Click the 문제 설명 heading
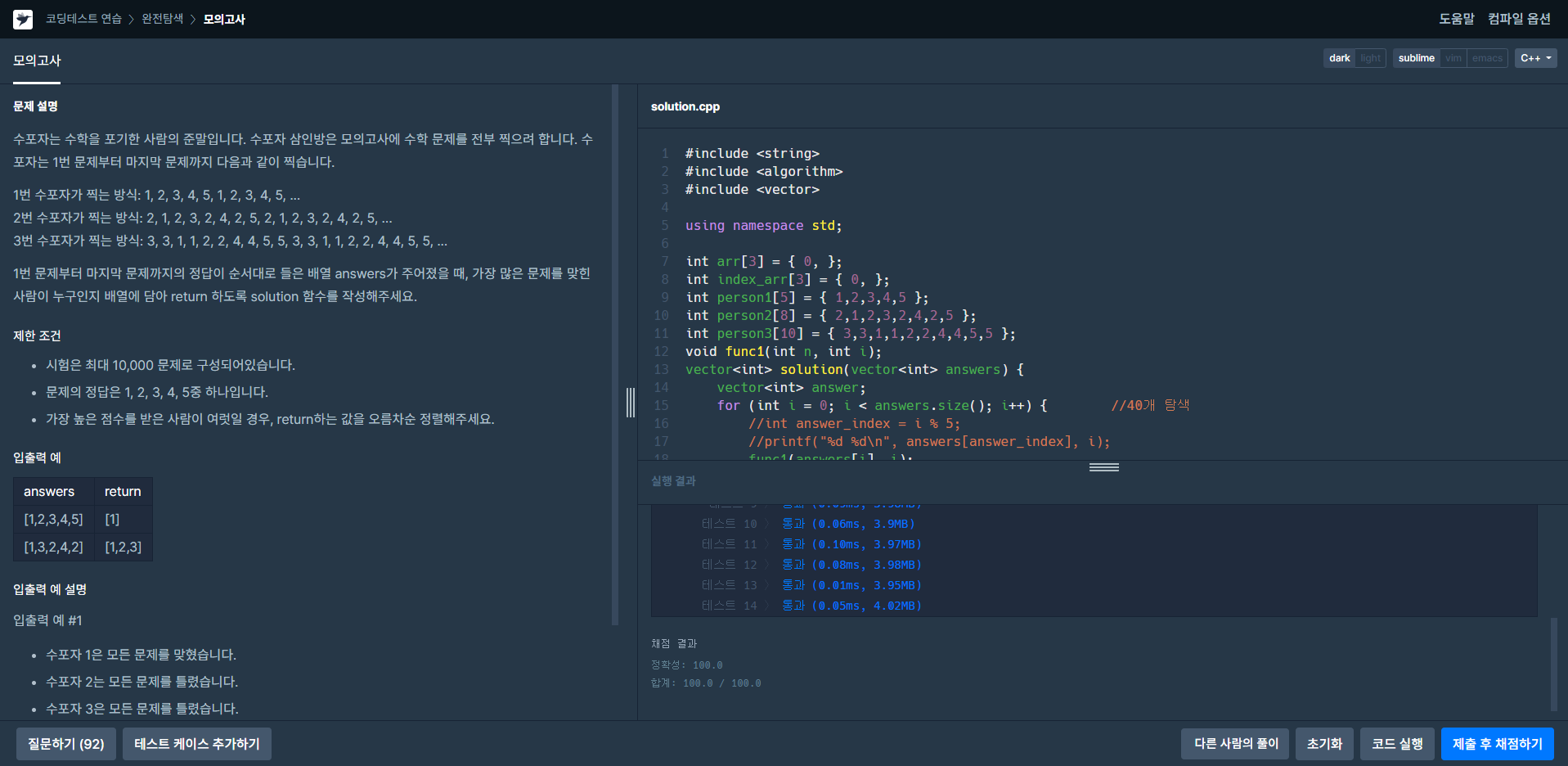The image size is (1568, 766). (35, 106)
